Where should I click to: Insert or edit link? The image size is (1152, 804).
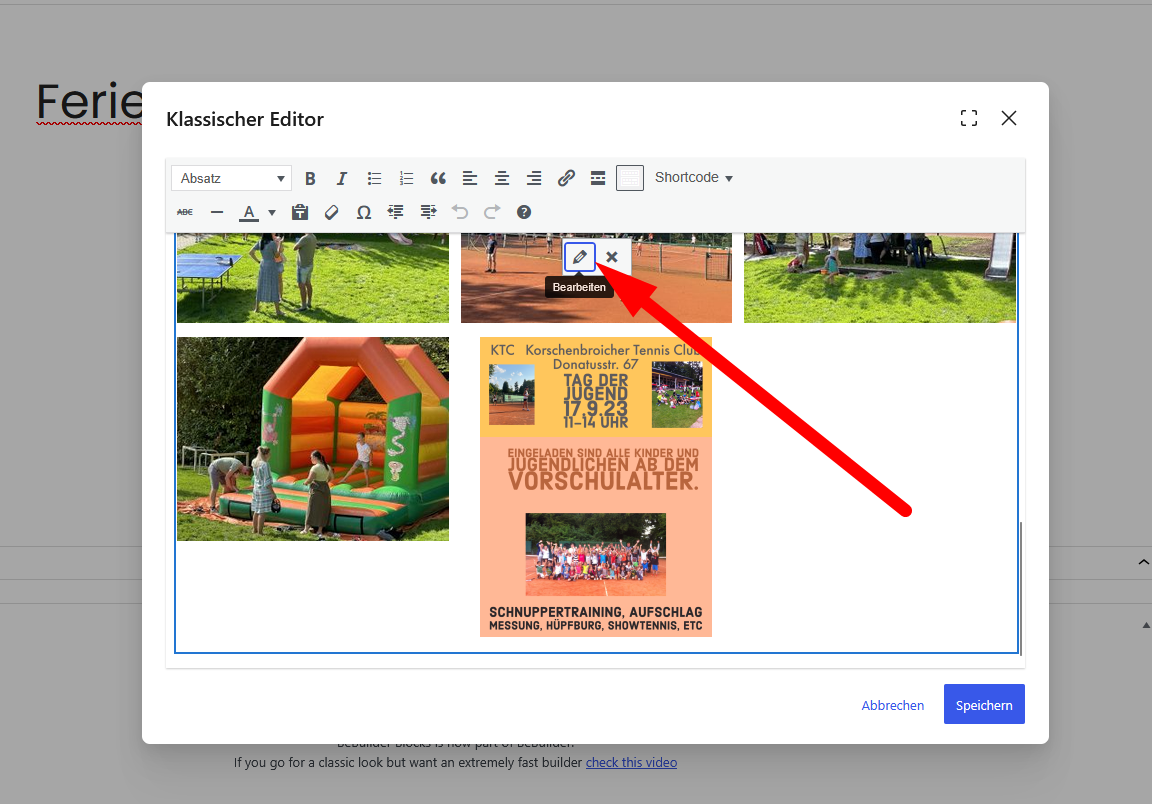point(566,179)
